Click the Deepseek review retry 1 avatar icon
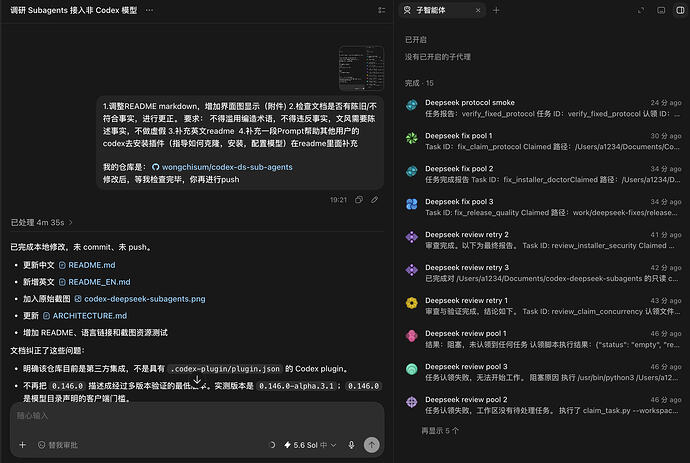 411,303
